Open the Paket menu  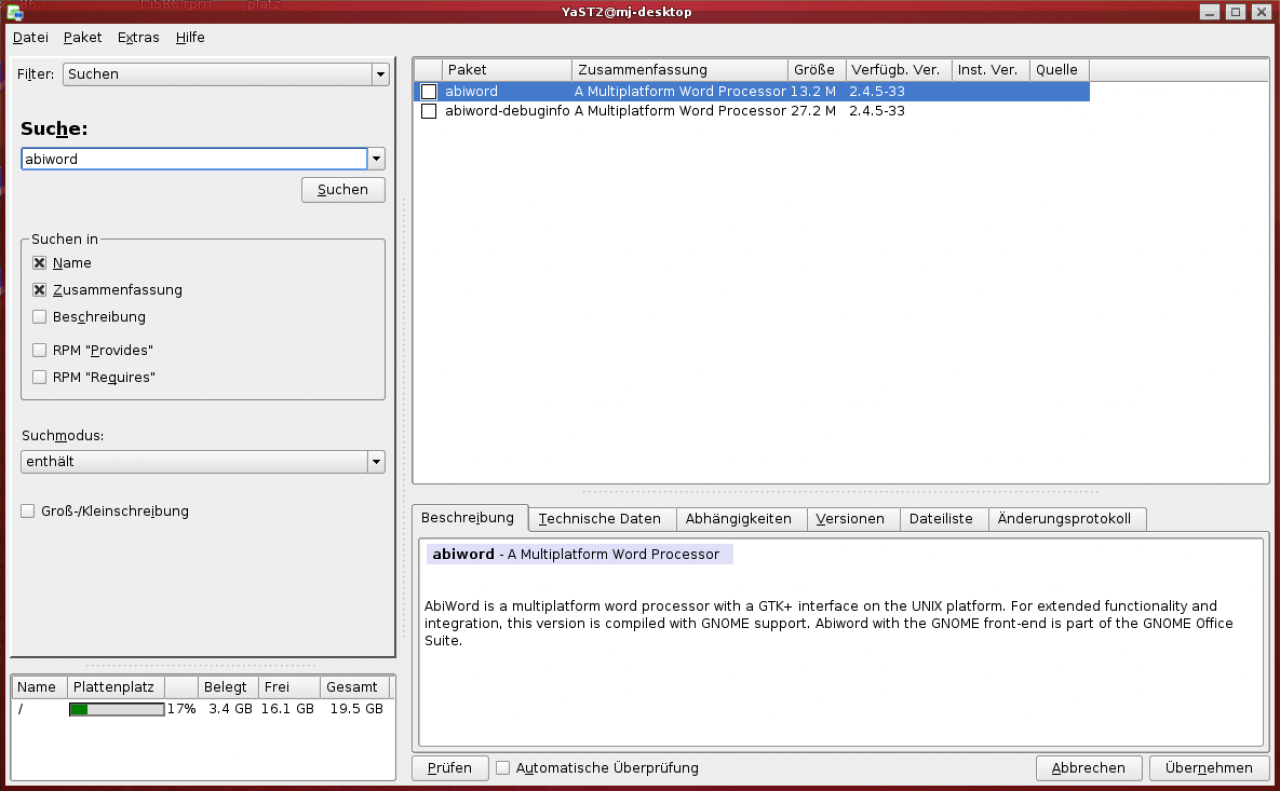82,38
